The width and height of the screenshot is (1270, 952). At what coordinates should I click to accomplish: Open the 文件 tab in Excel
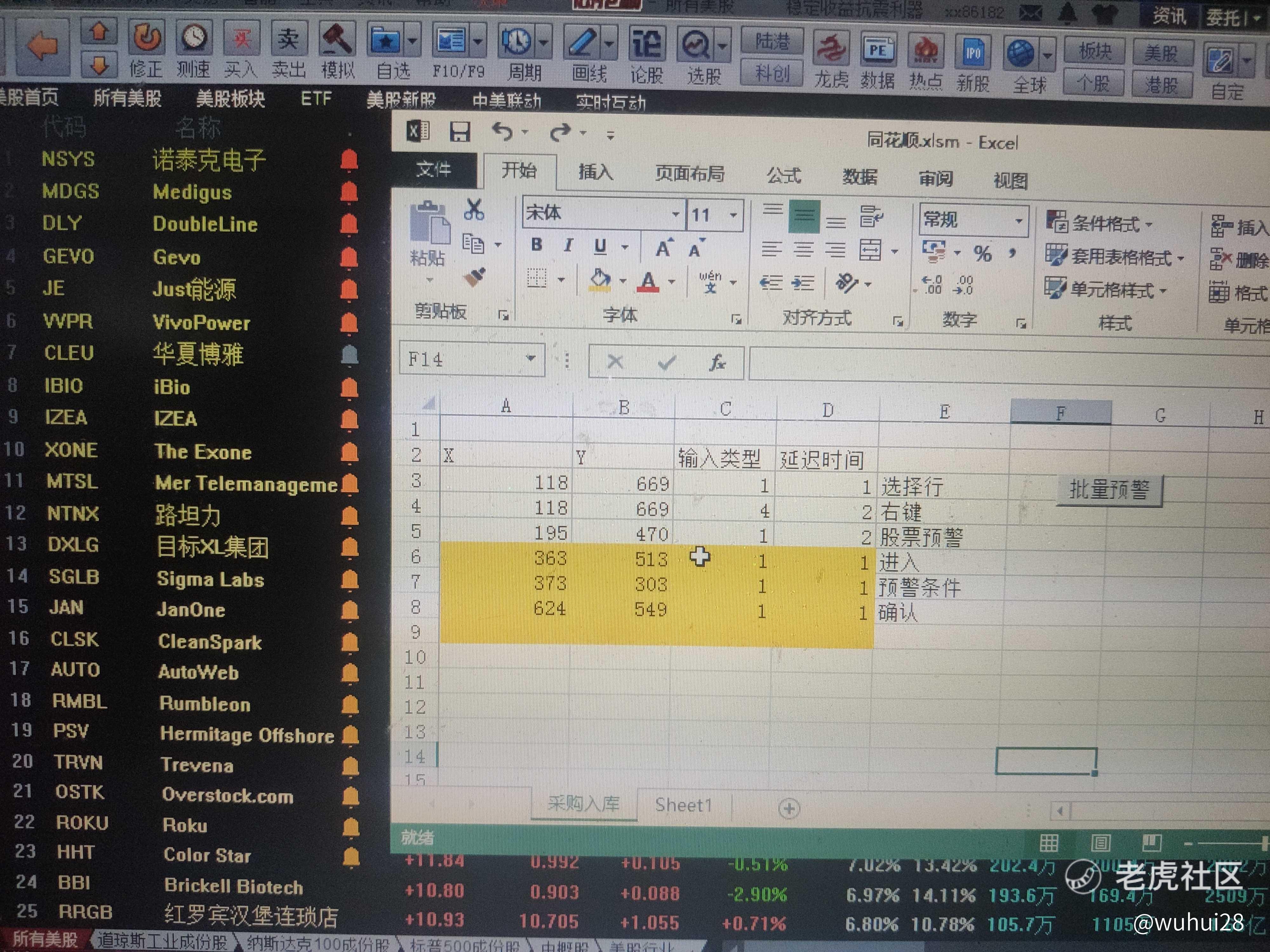[434, 169]
